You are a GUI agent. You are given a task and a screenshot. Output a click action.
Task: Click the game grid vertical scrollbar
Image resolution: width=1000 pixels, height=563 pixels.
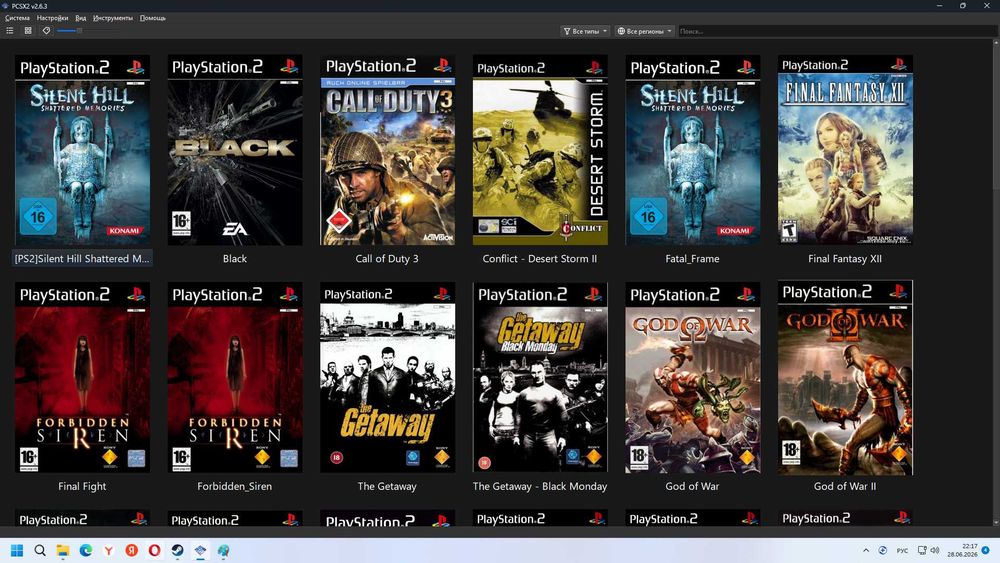(996, 281)
